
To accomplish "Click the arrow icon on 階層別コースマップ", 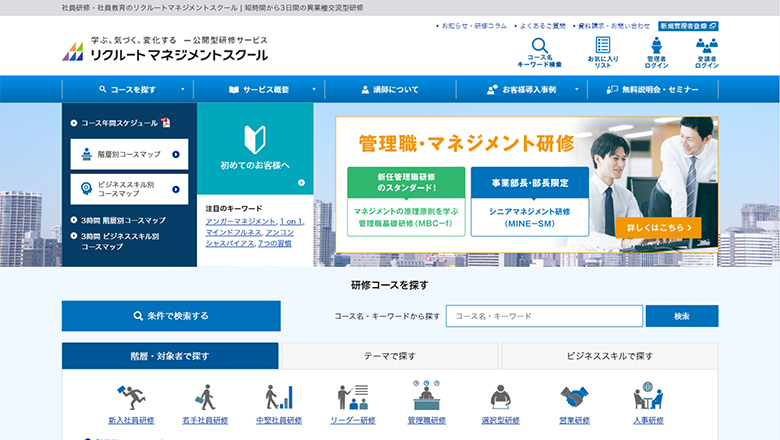I will 176,155.
